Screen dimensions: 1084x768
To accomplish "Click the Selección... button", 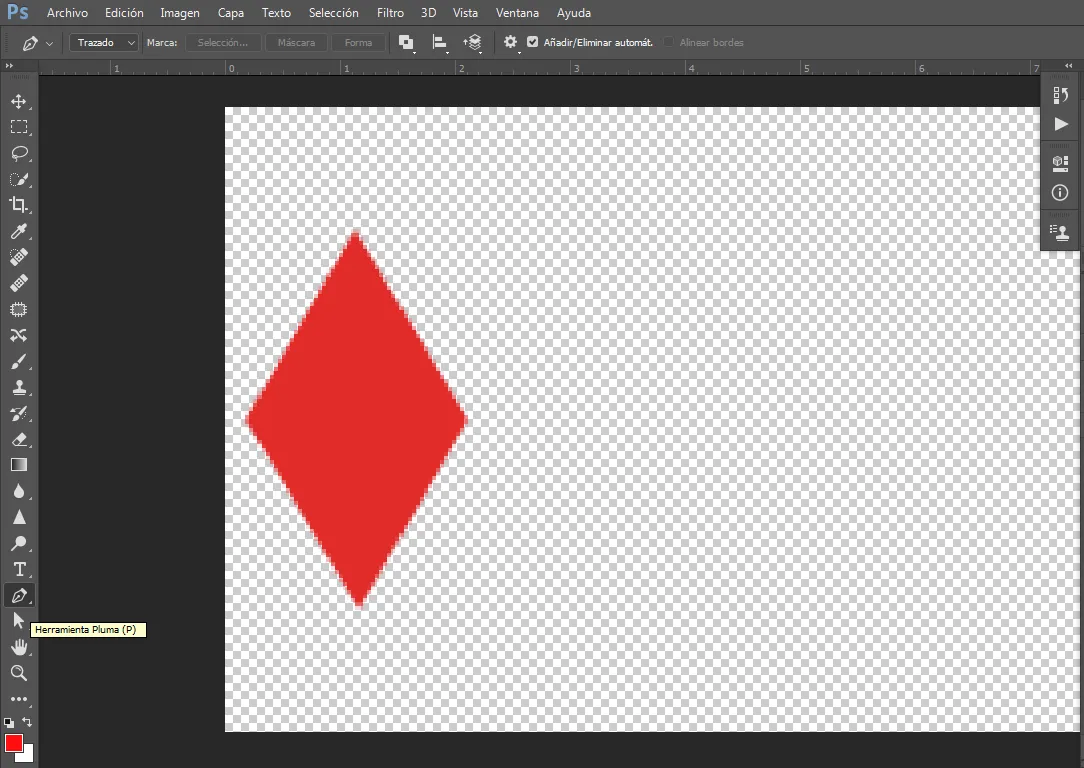I will [223, 43].
